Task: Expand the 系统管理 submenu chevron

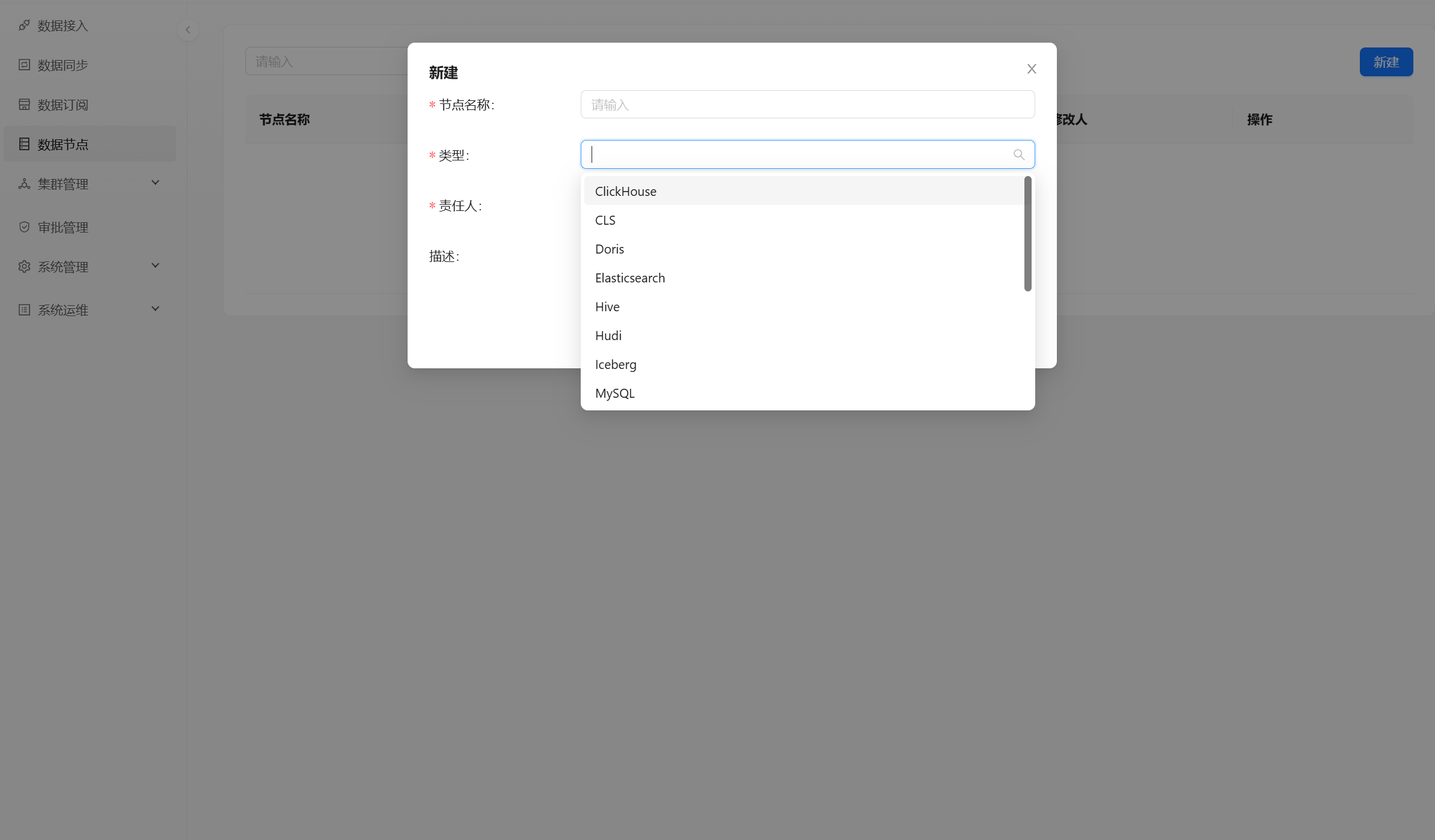Action: point(155,266)
